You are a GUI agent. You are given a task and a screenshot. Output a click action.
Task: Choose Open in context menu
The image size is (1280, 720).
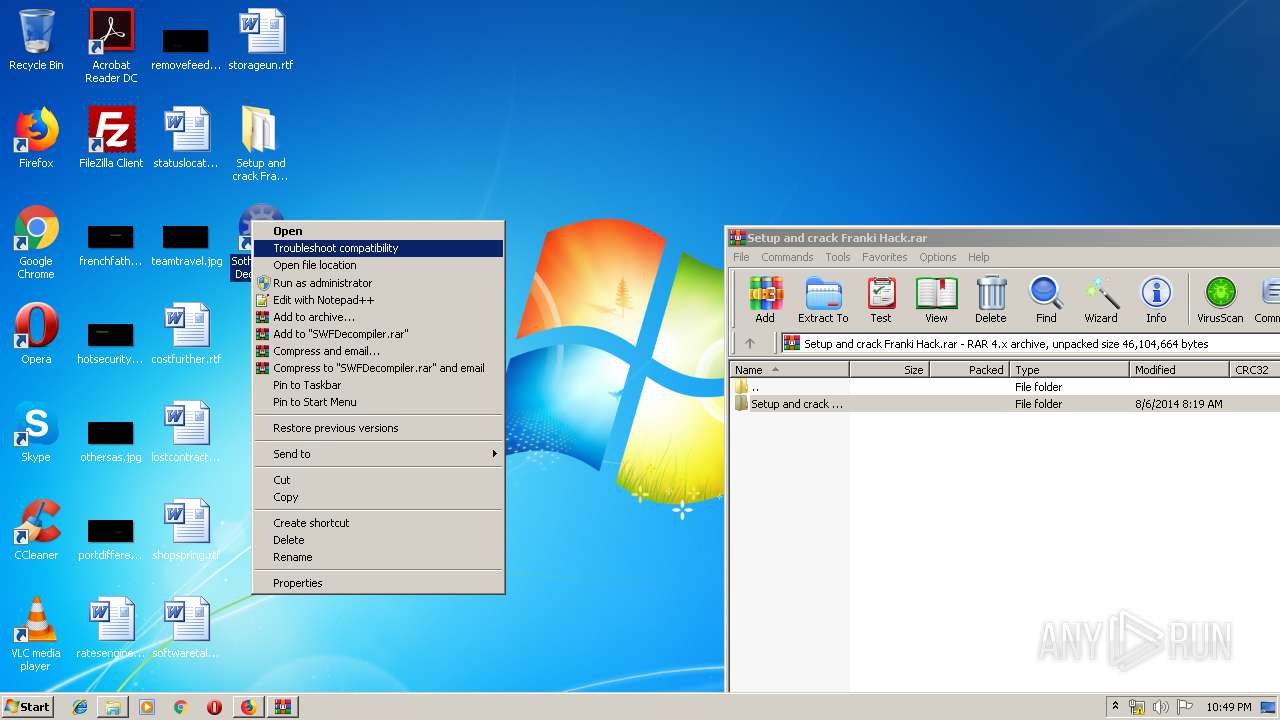point(378,231)
